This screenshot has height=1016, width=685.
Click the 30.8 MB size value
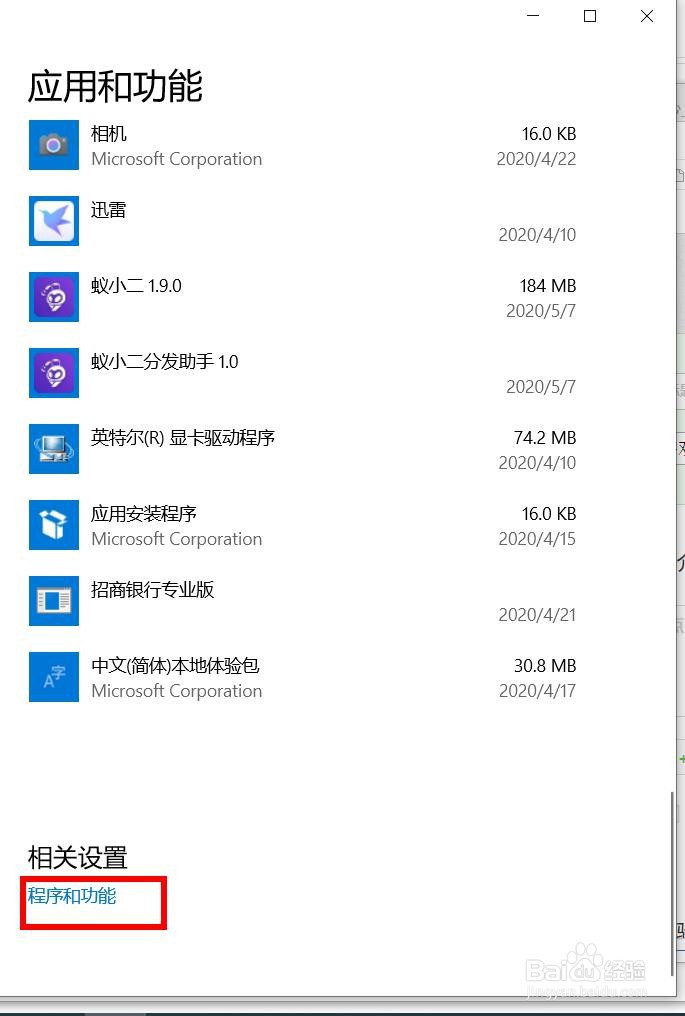pos(545,666)
